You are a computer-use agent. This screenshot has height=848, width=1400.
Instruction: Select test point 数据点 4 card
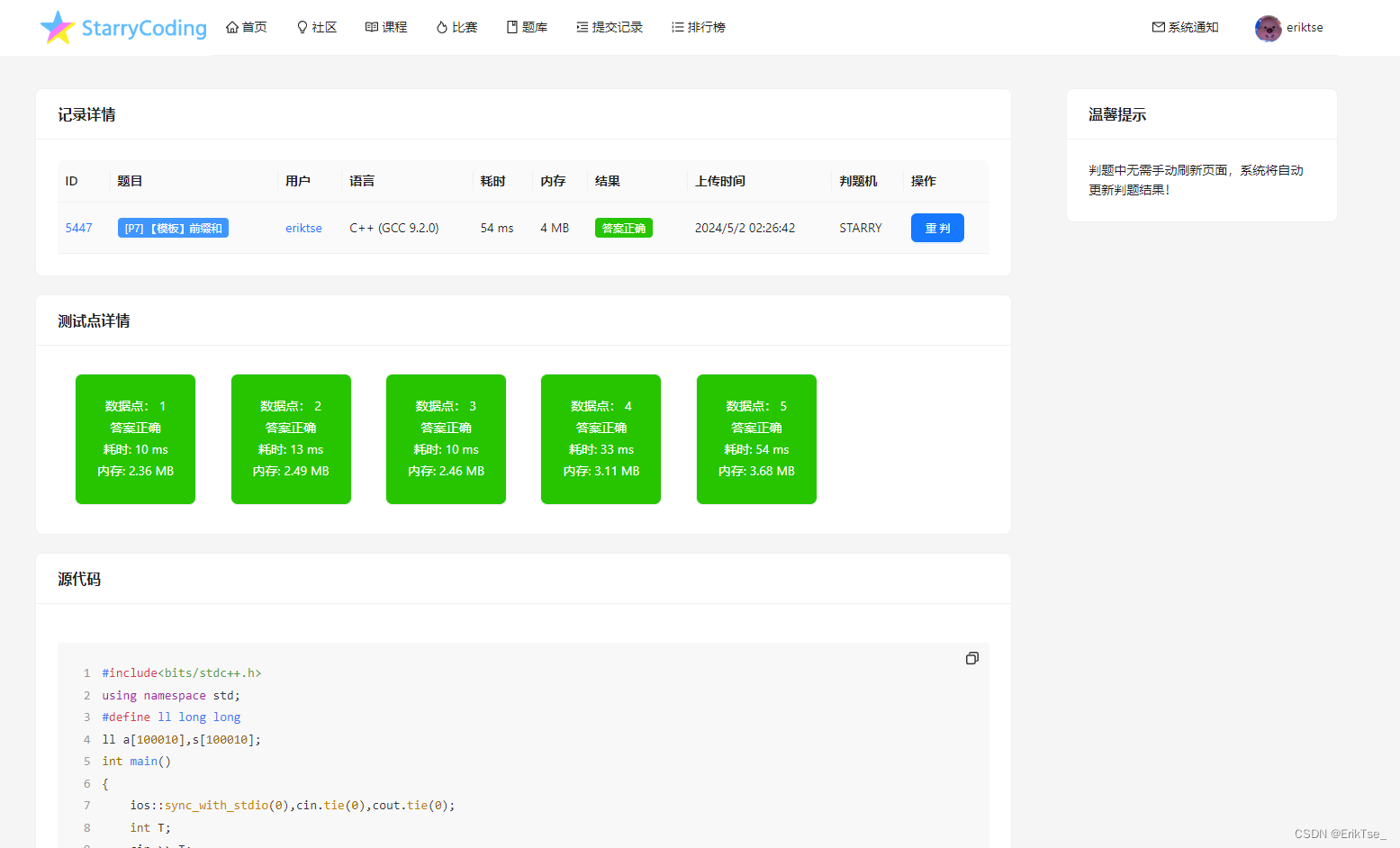click(x=601, y=439)
